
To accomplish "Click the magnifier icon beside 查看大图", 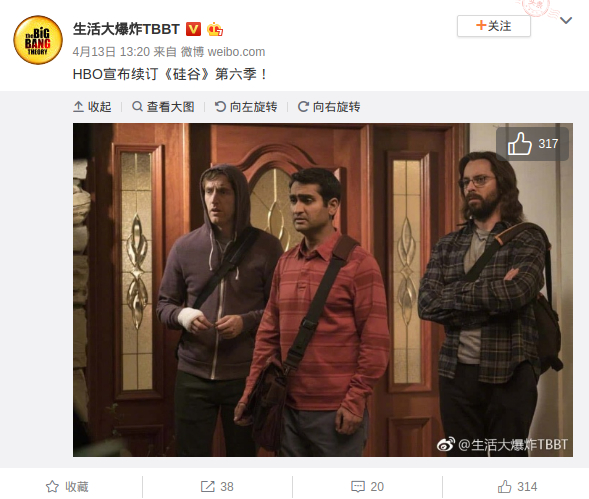I will [x=137, y=107].
